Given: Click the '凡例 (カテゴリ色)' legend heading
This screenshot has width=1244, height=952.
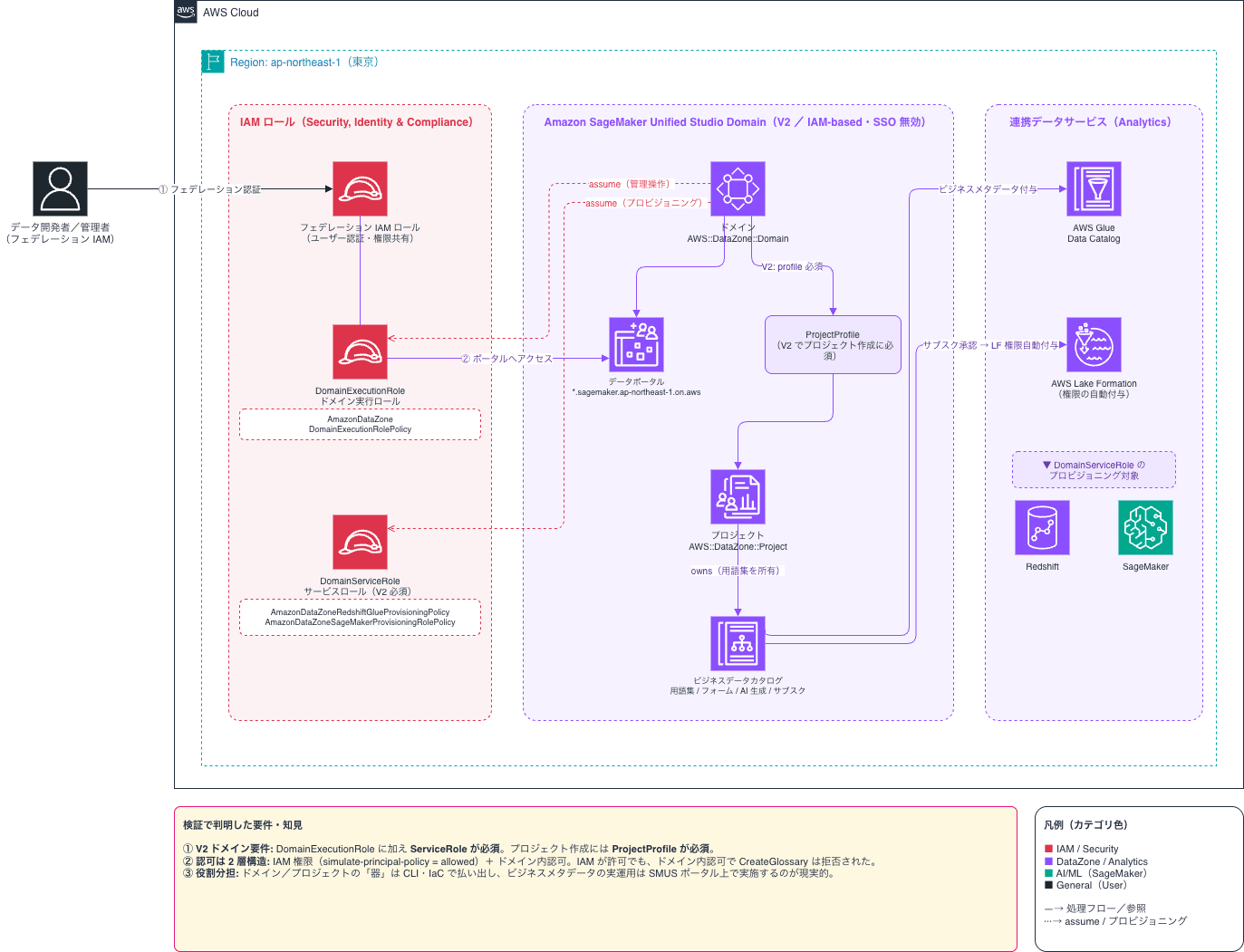Looking at the screenshot, I should 1085,825.
